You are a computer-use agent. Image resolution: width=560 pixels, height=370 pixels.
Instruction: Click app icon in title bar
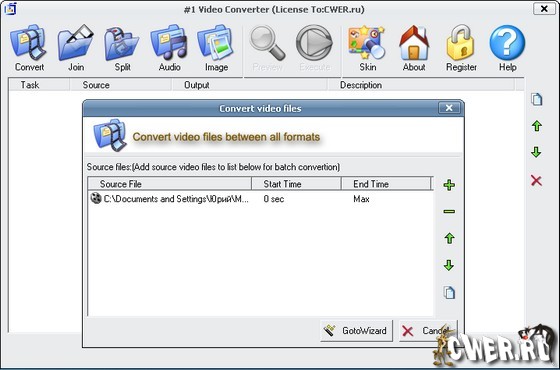pyautogui.click(x=10, y=9)
